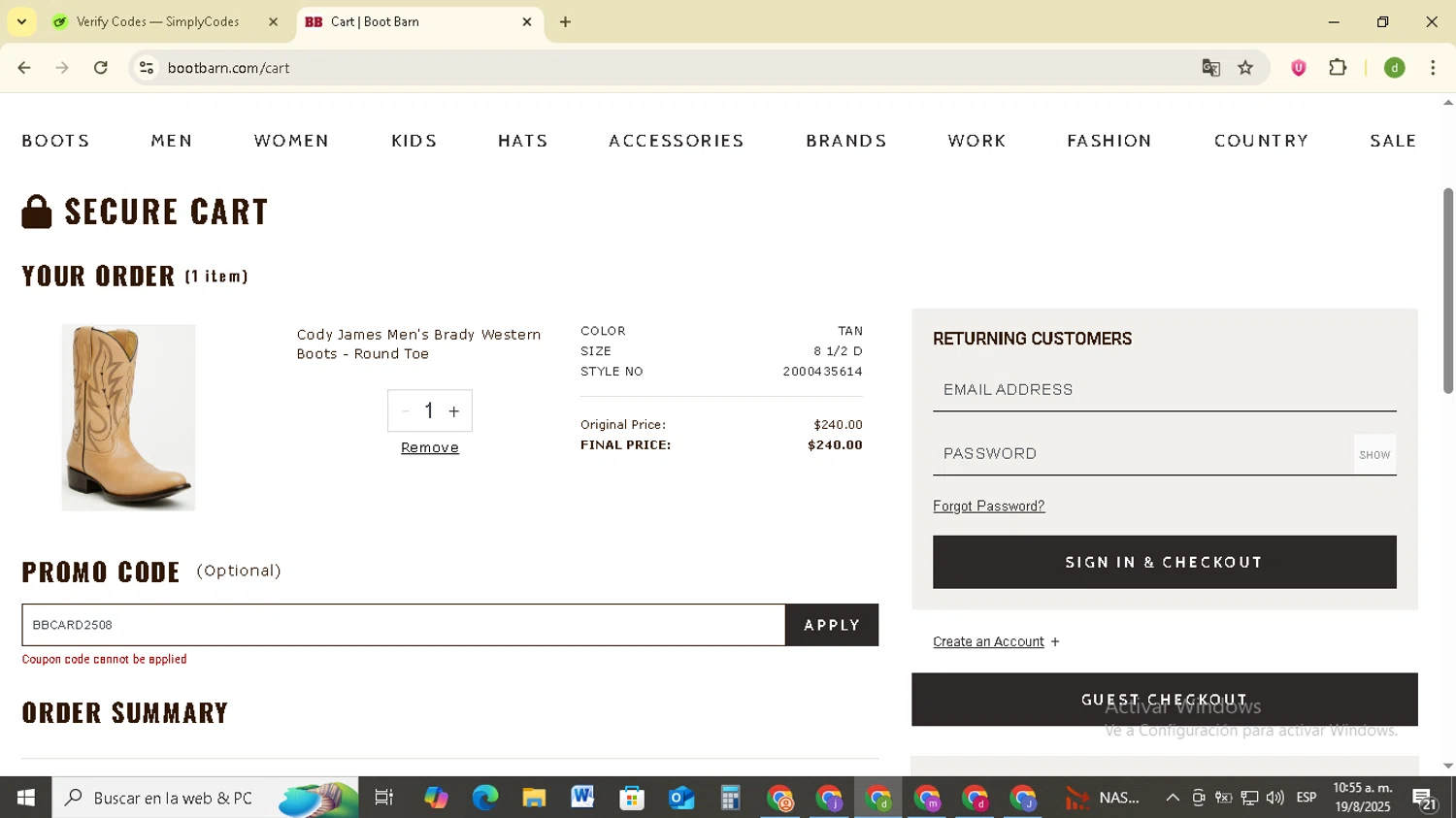Close the Verify Codes SimplyCodes tab
This screenshot has height=818, width=1456.
pyautogui.click(x=273, y=21)
